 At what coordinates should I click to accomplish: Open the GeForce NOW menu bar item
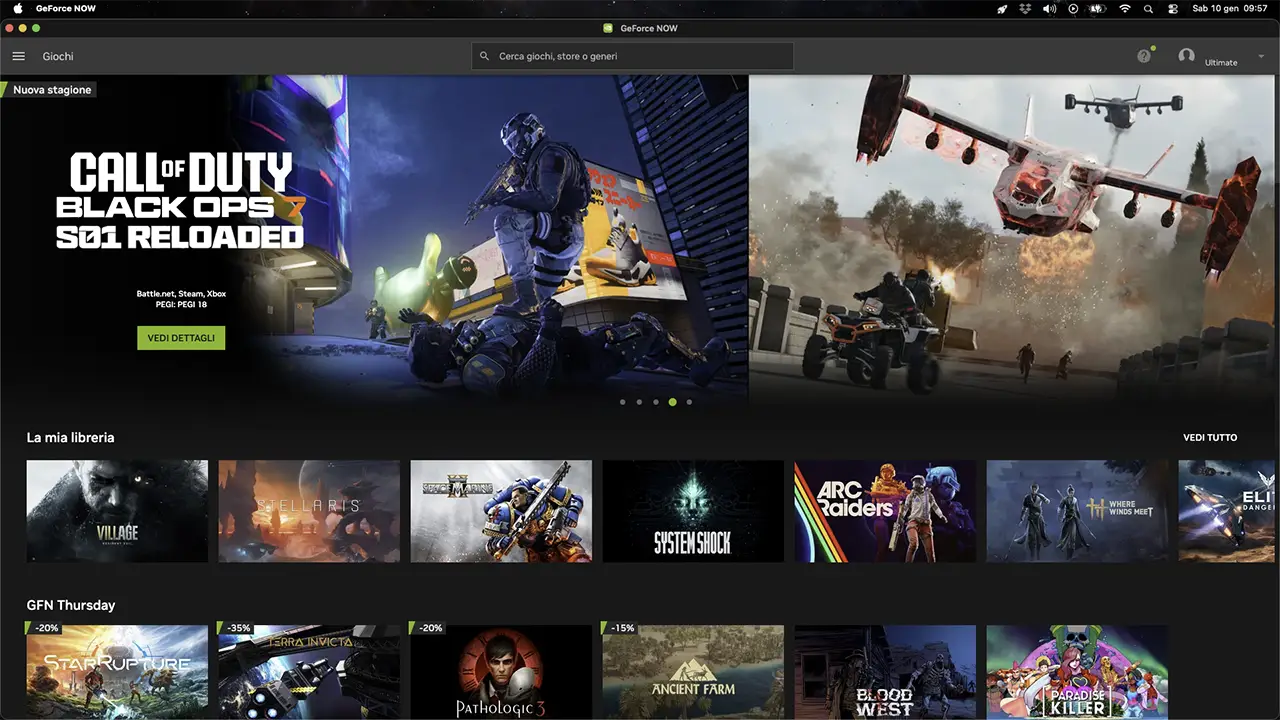pyautogui.click(x=65, y=8)
